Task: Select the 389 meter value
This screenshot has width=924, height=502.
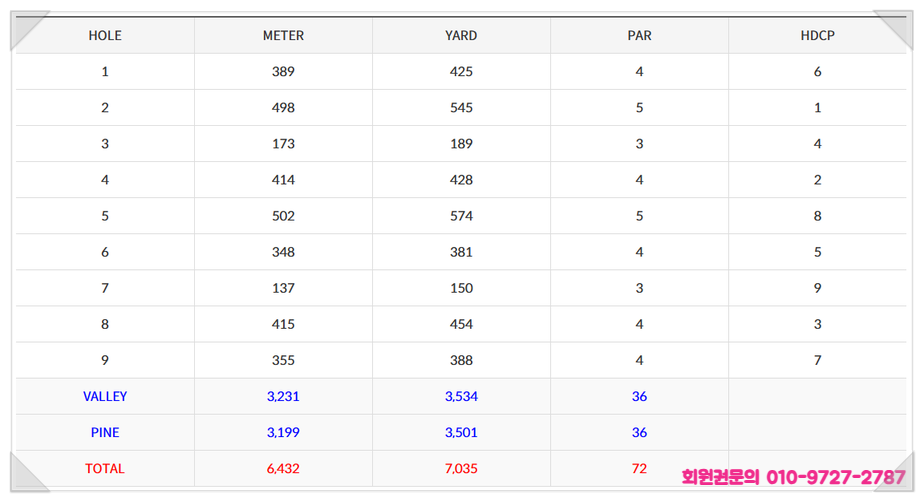Action: (283, 71)
